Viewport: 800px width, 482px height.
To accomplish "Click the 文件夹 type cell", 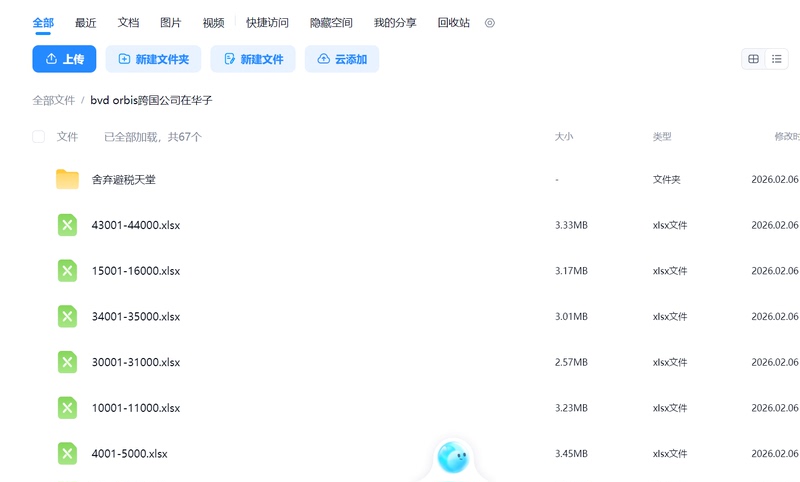I will coord(666,180).
